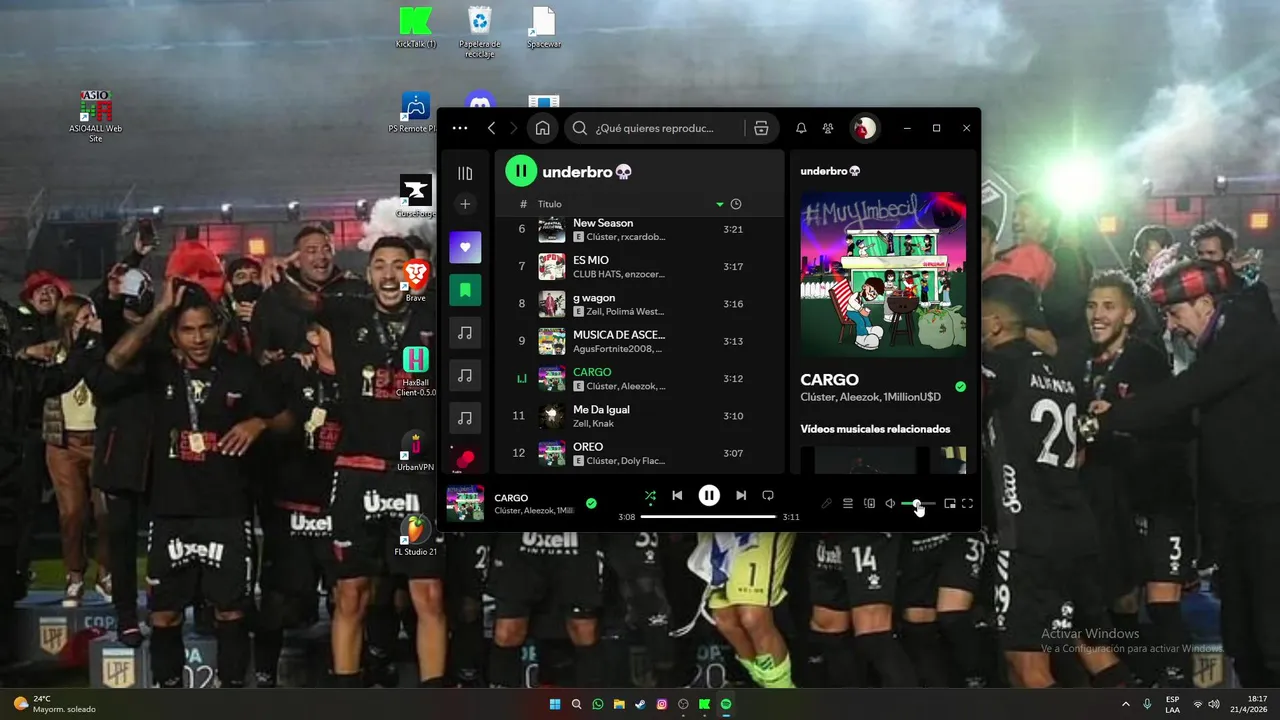
Task: Open the ESP LAA language switcher
Action: click(1172, 704)
